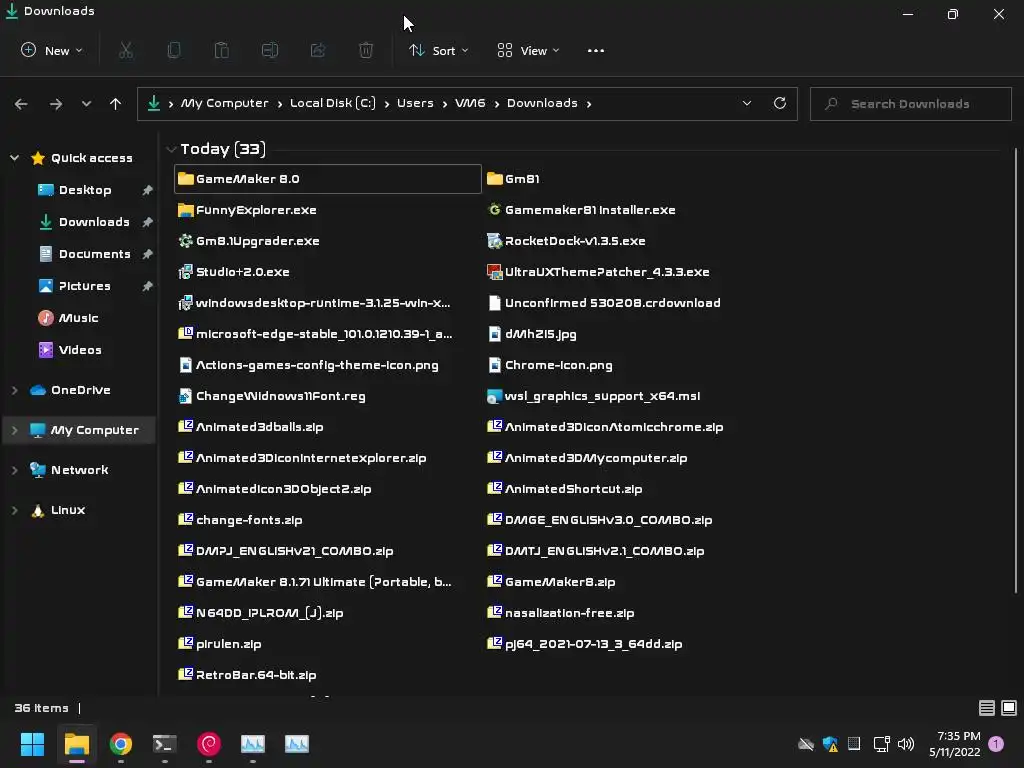The height and width of the screenshot is (768, 1024).
Task: Expand My Computer tree node
Action: click(14, 430)
